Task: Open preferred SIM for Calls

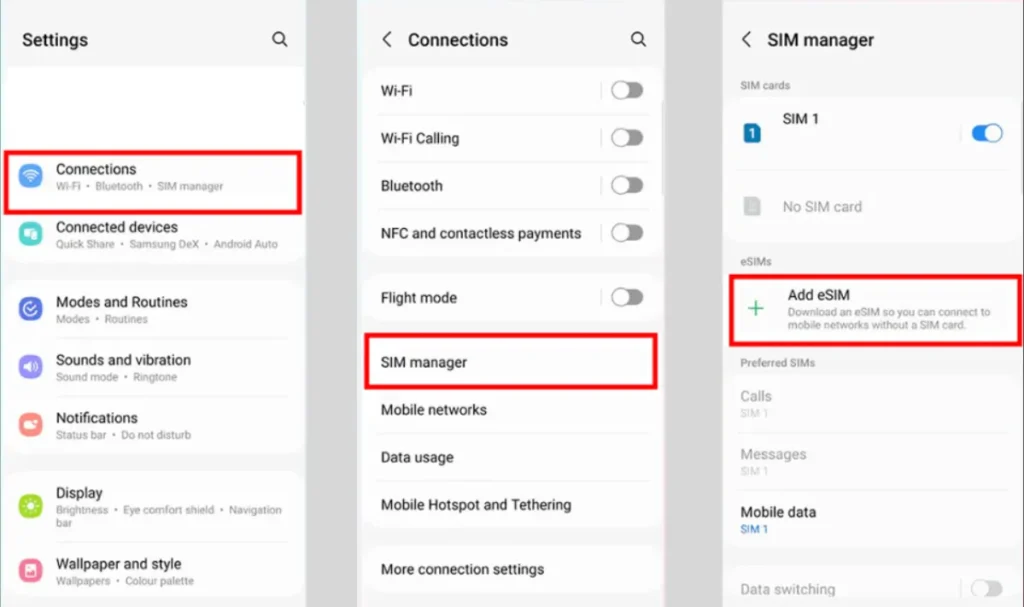Action: (873, 403)
